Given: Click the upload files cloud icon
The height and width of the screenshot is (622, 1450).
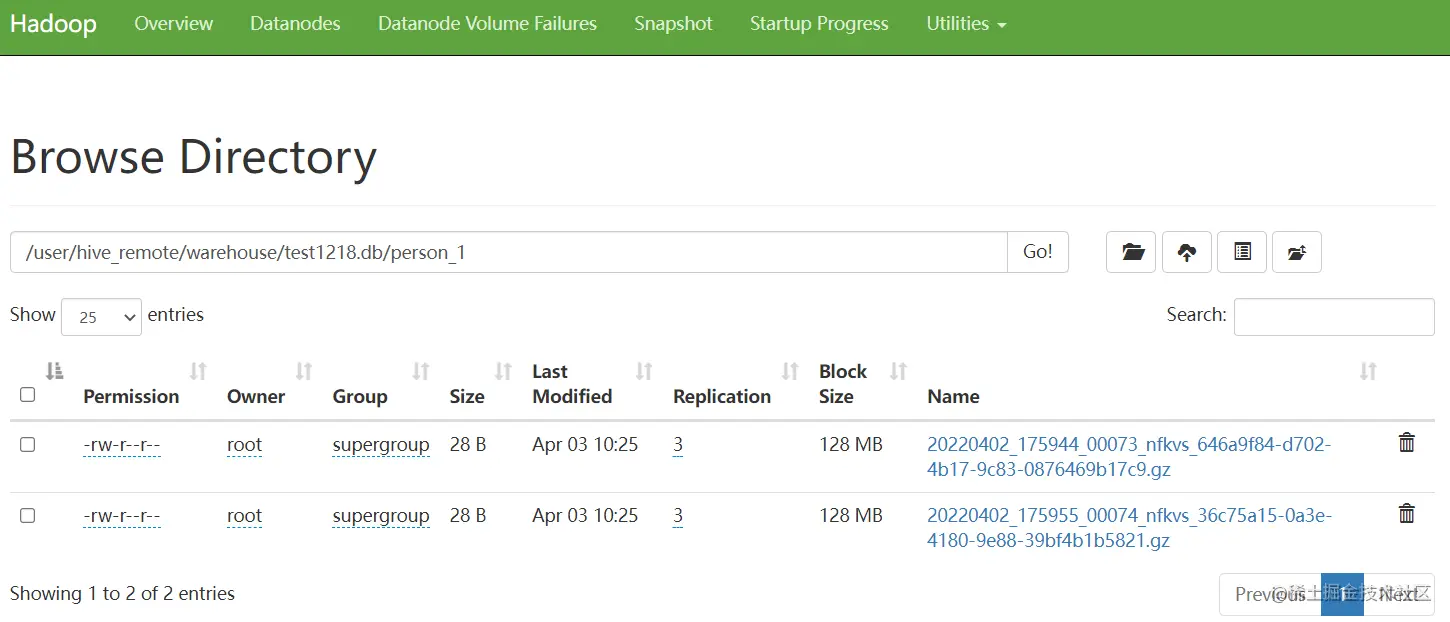Looking at the screenshot, I should [x=1187, y=252].
